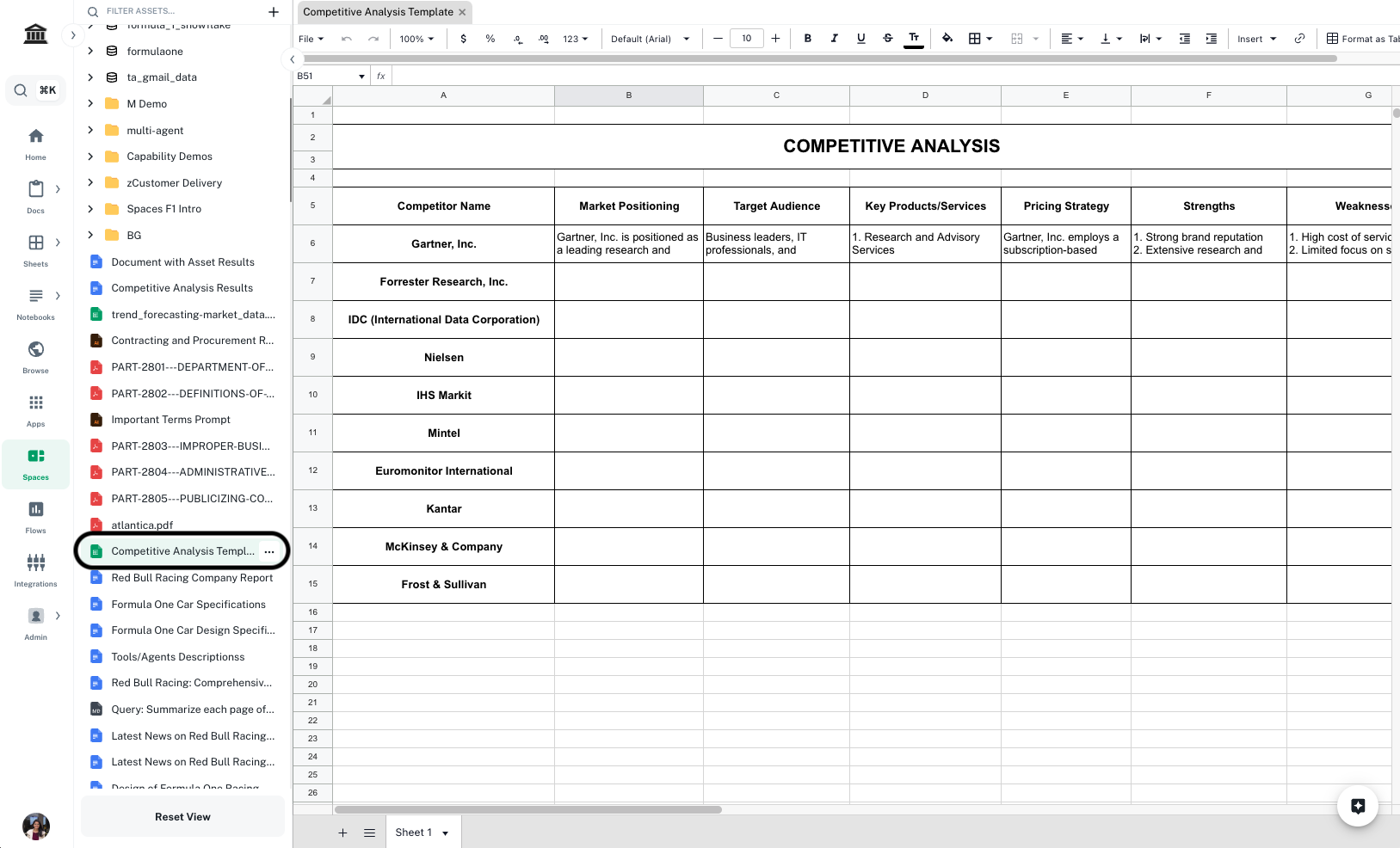Open Sheets in the sidebar
1400x848 pixels.
[35, 250]
